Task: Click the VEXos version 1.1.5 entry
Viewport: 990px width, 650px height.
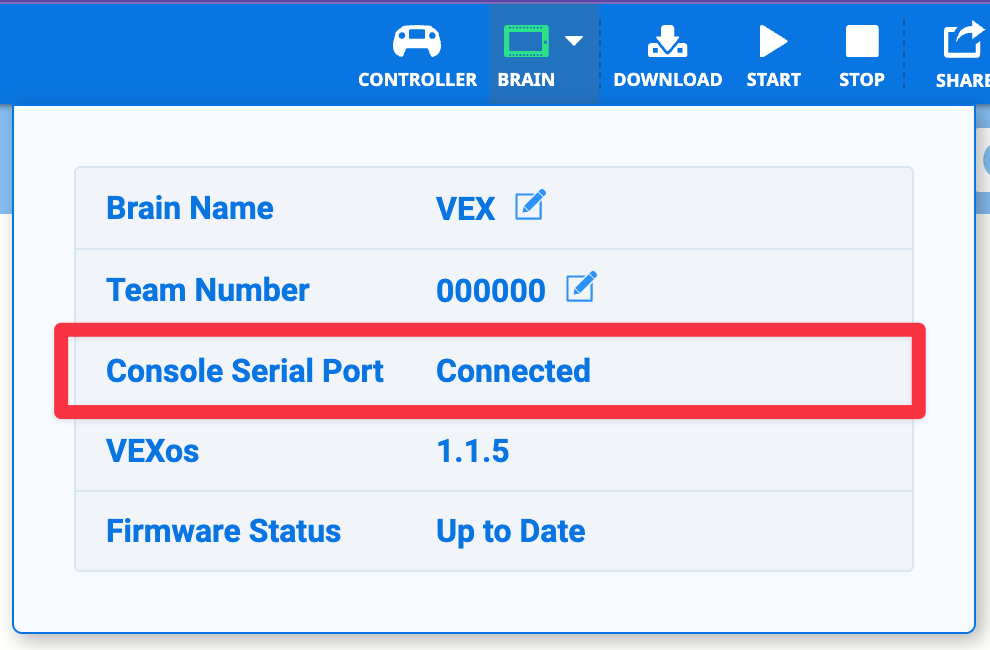Action: point(471,451)
